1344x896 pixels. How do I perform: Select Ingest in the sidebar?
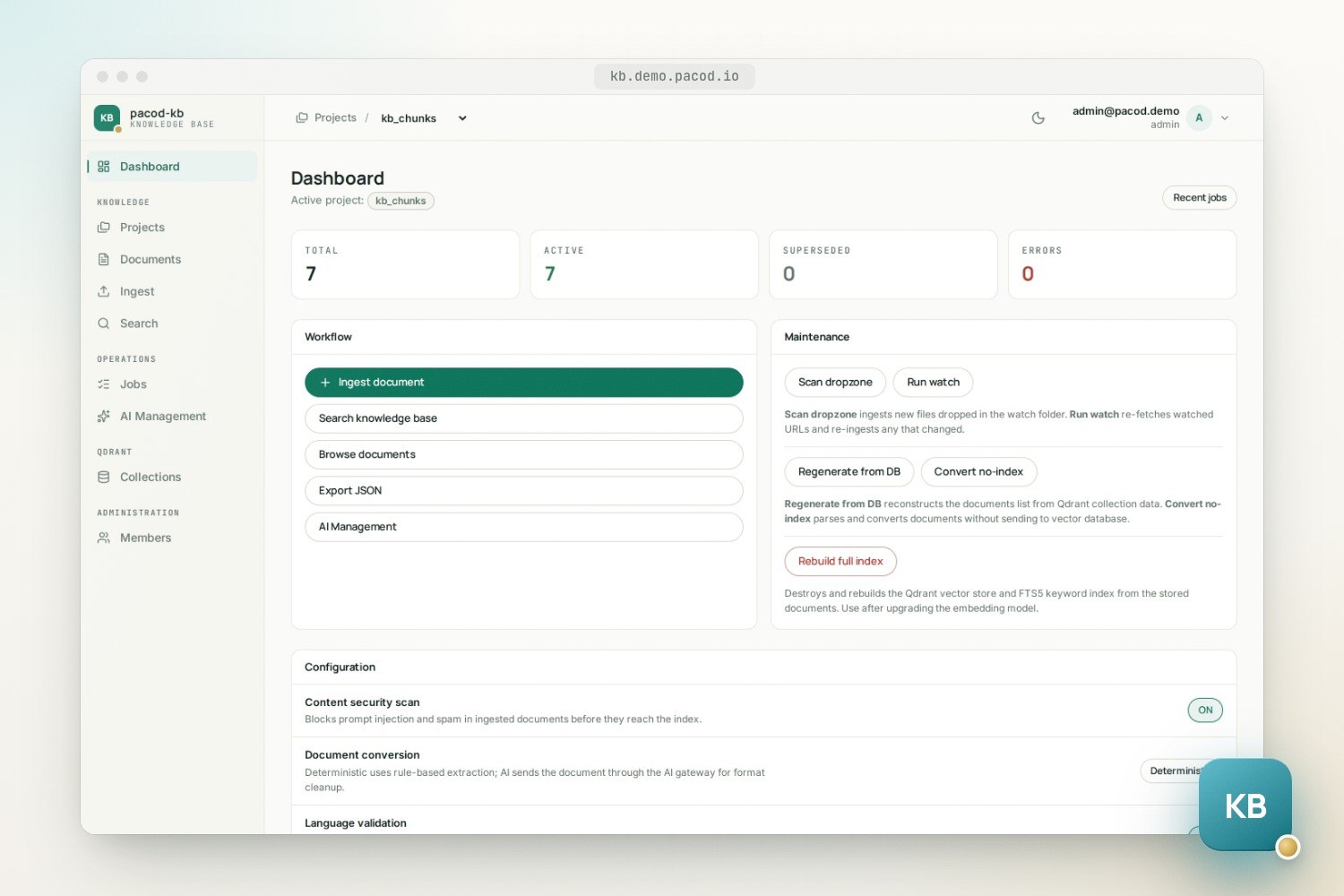tap(171, 291)
